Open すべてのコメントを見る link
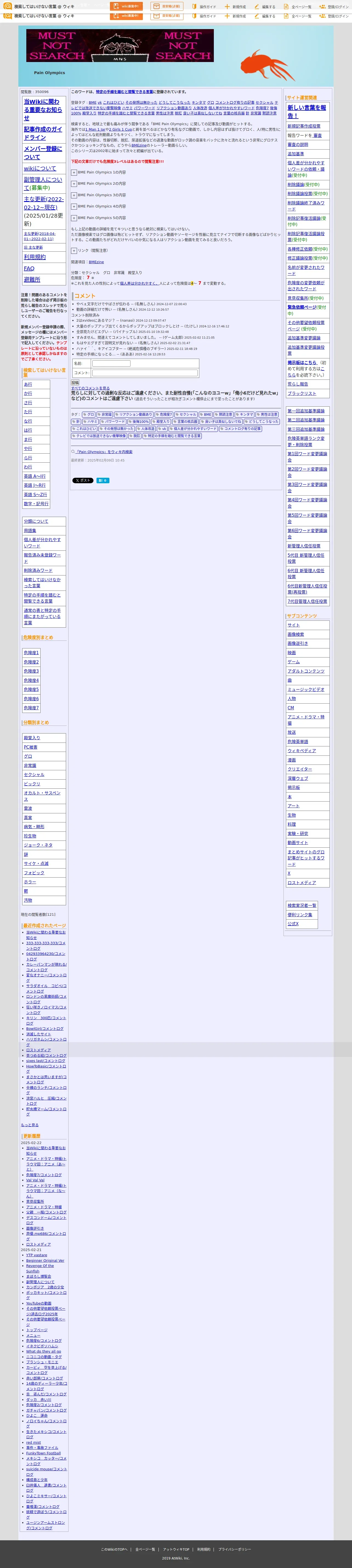The height and width of the screenshot is (1568, 352). 90,388
